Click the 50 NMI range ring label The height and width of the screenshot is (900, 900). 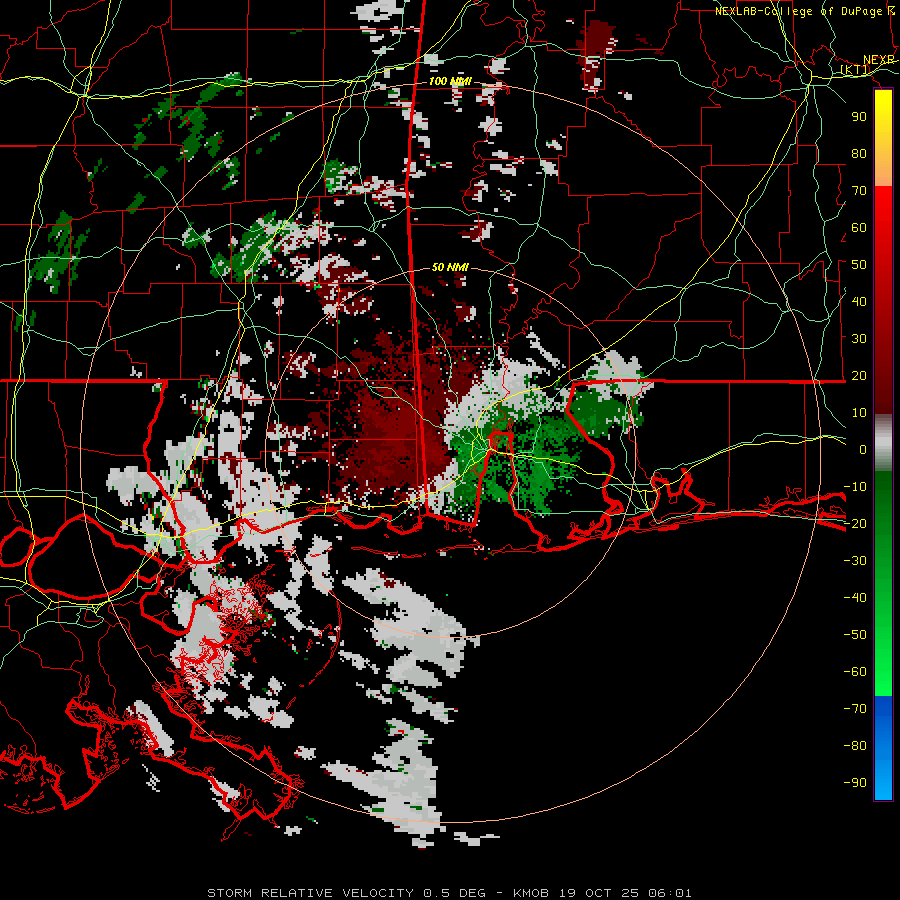(451, 267)
